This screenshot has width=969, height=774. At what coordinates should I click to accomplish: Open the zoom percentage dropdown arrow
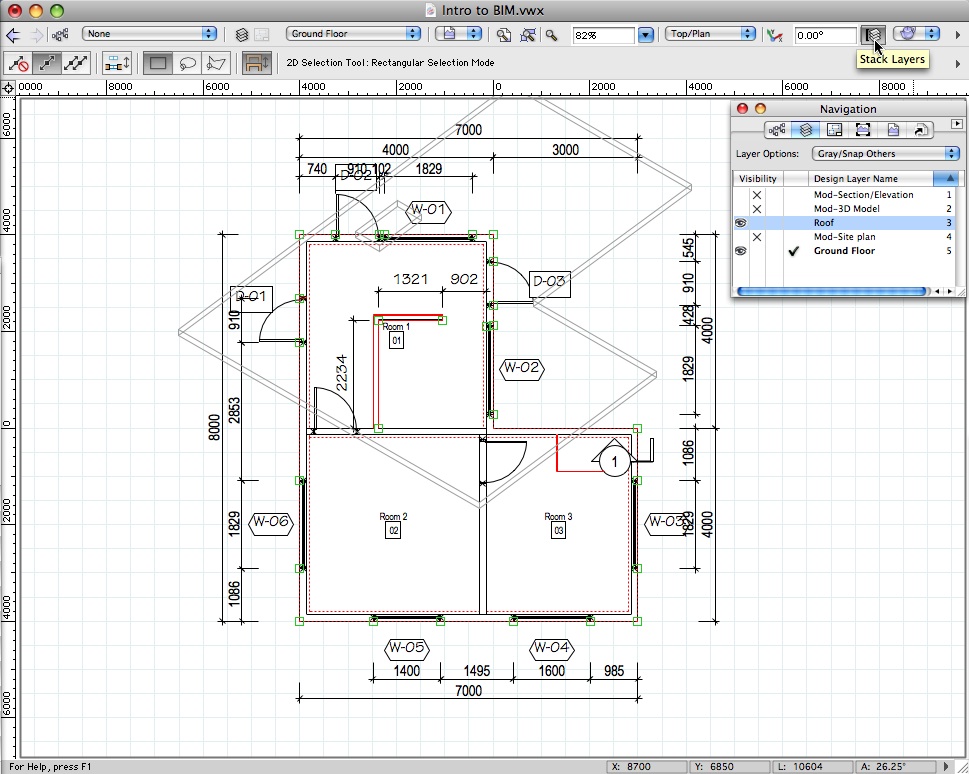tap(645, 35)
